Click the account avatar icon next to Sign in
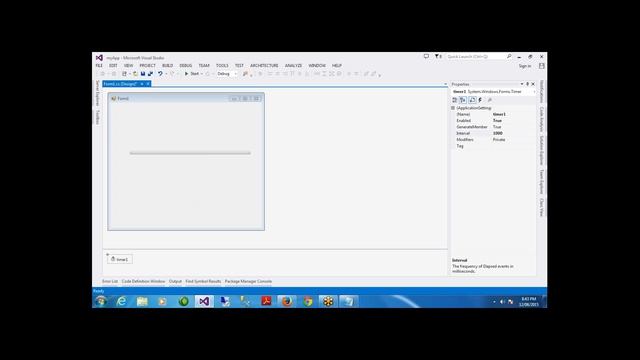Image resolution: width=640 pixels, height=360 pixels. (x=542, y=66)
